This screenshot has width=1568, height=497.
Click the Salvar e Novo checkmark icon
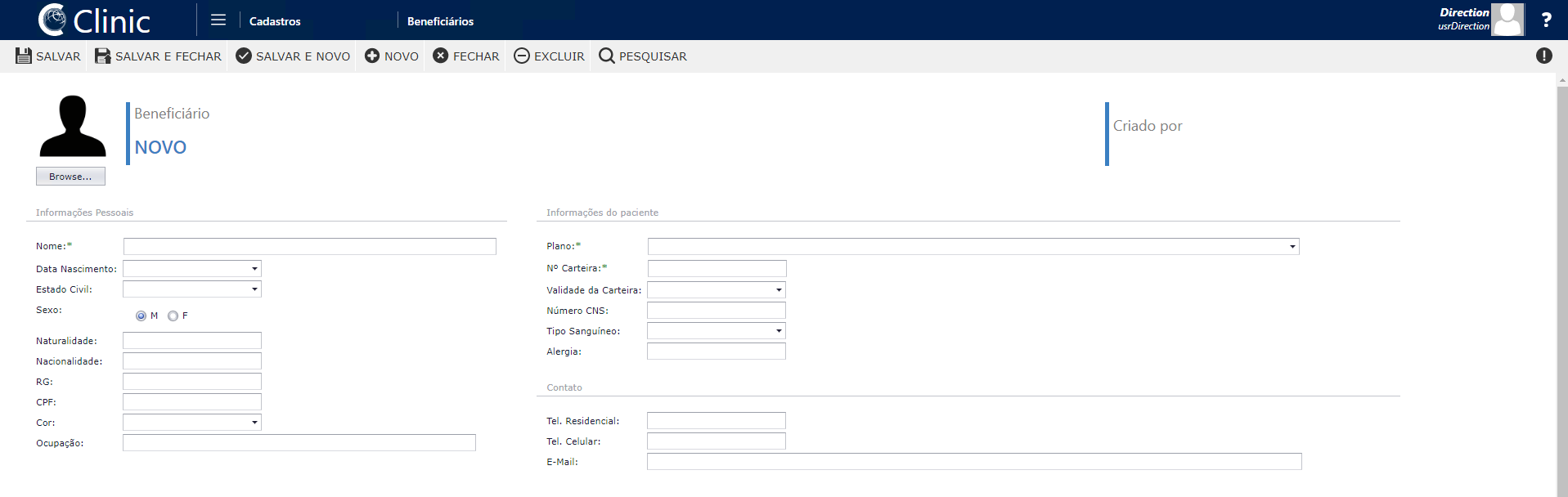pos(244,56)
